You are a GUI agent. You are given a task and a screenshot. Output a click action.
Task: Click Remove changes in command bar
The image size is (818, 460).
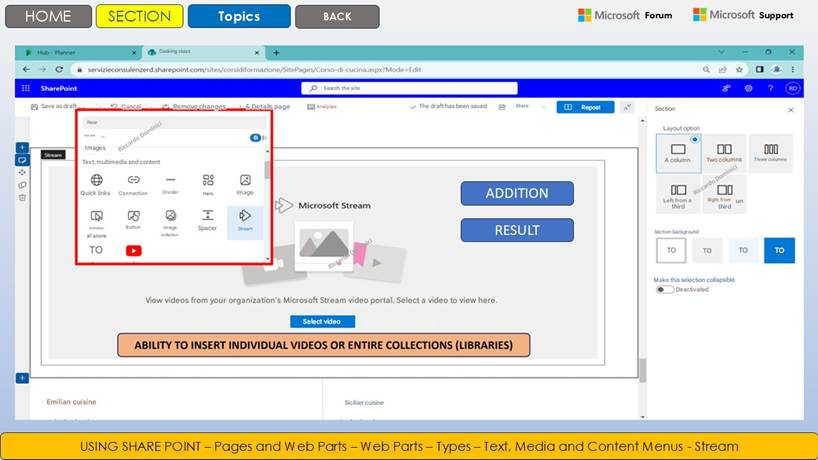pyautogui.click(x=194, y=106)
